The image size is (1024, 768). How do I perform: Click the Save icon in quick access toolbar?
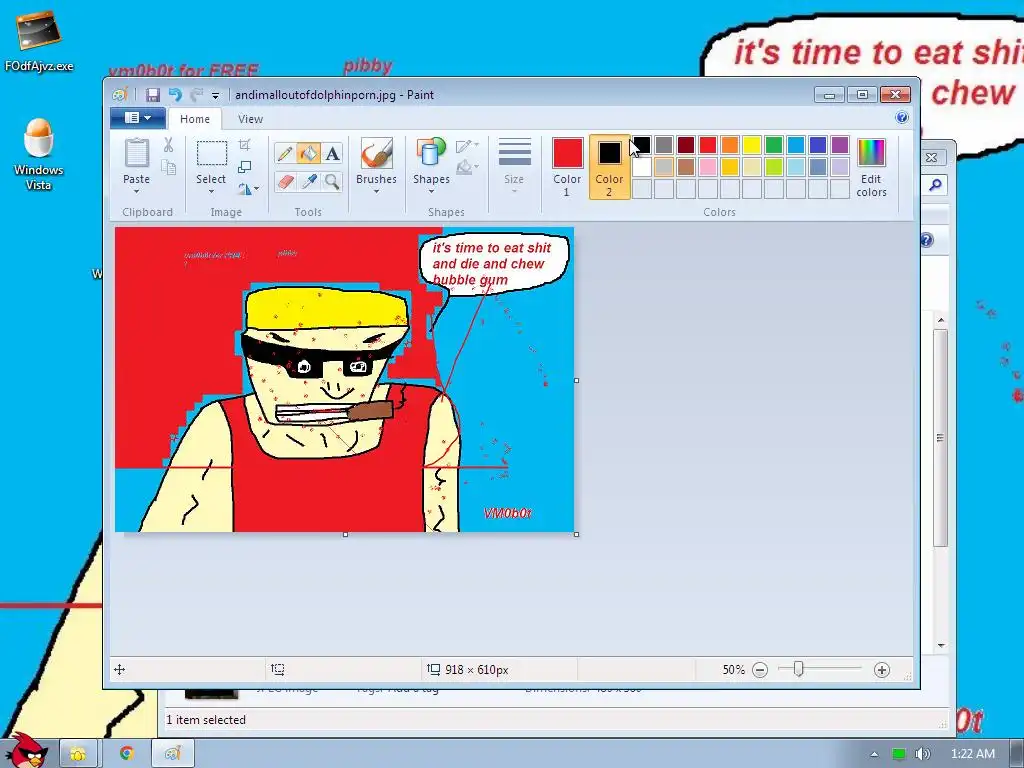click(x=153, y=95)
